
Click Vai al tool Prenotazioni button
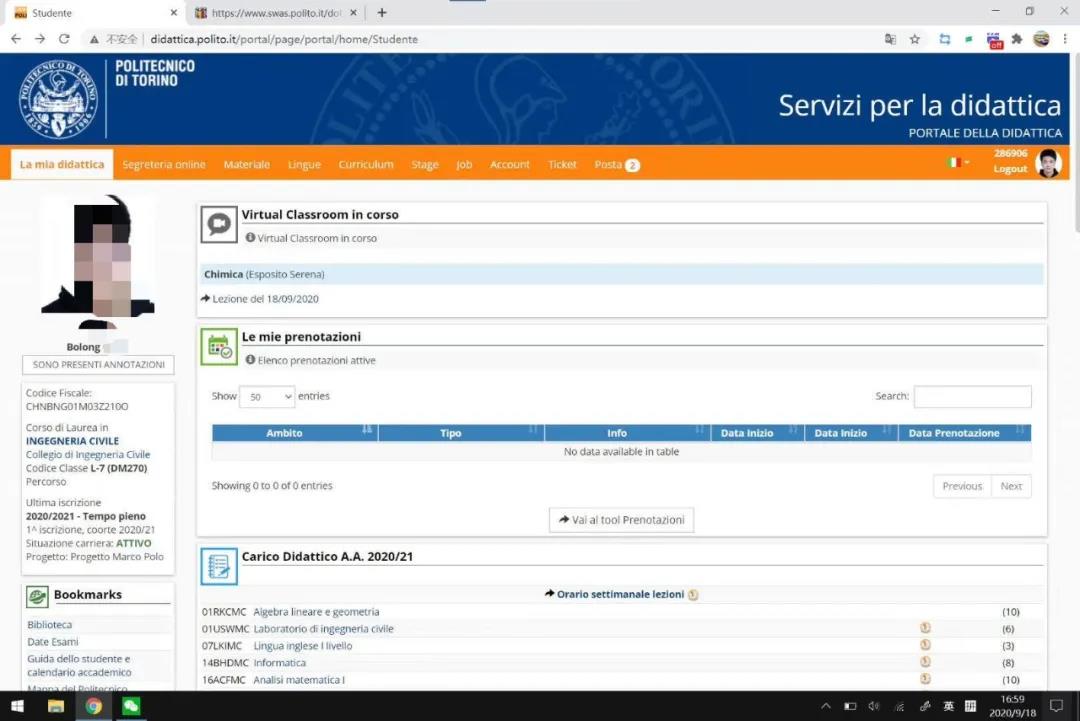[x=621, y=520]
